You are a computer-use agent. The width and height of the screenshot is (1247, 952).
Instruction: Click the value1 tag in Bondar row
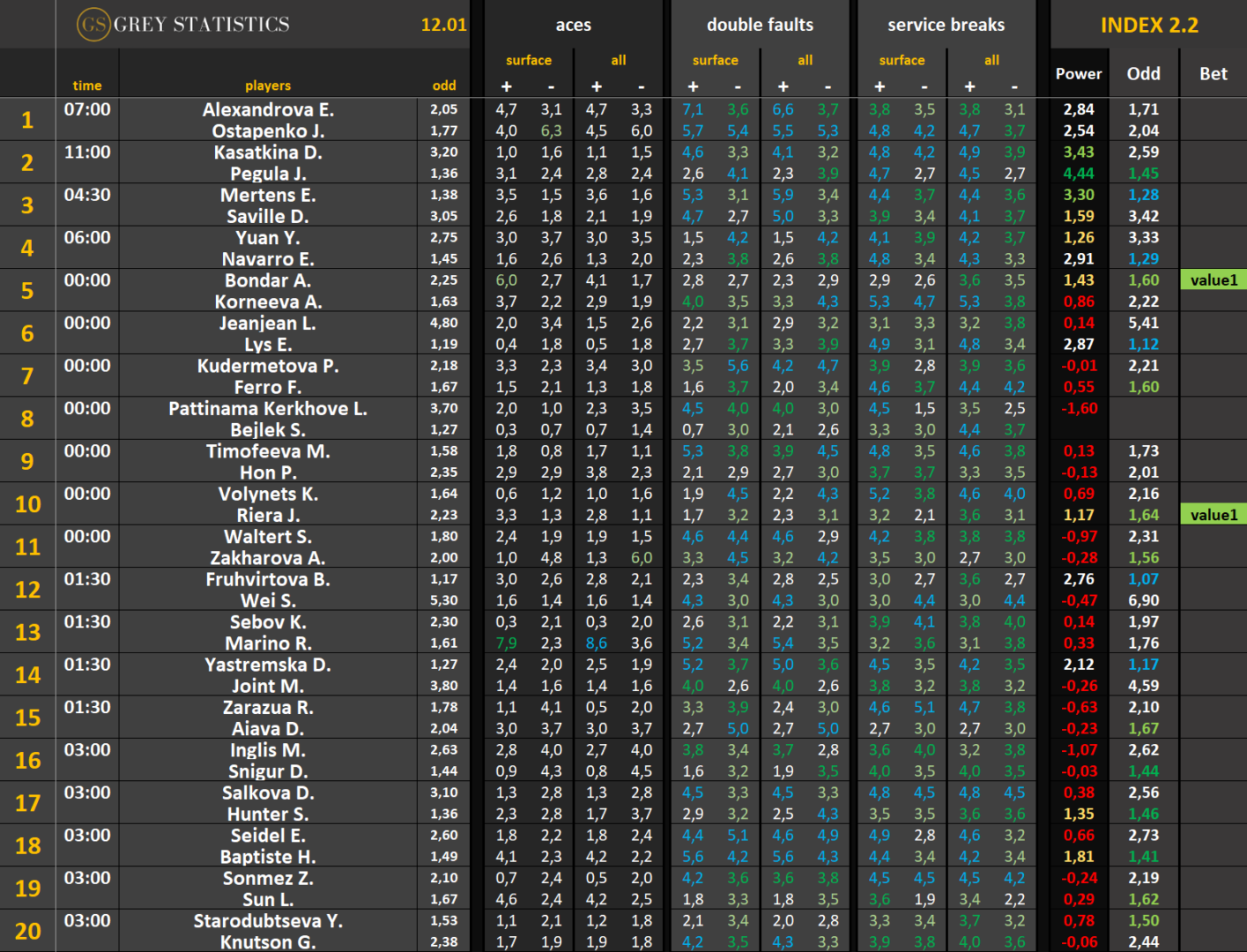[1214, 280]
